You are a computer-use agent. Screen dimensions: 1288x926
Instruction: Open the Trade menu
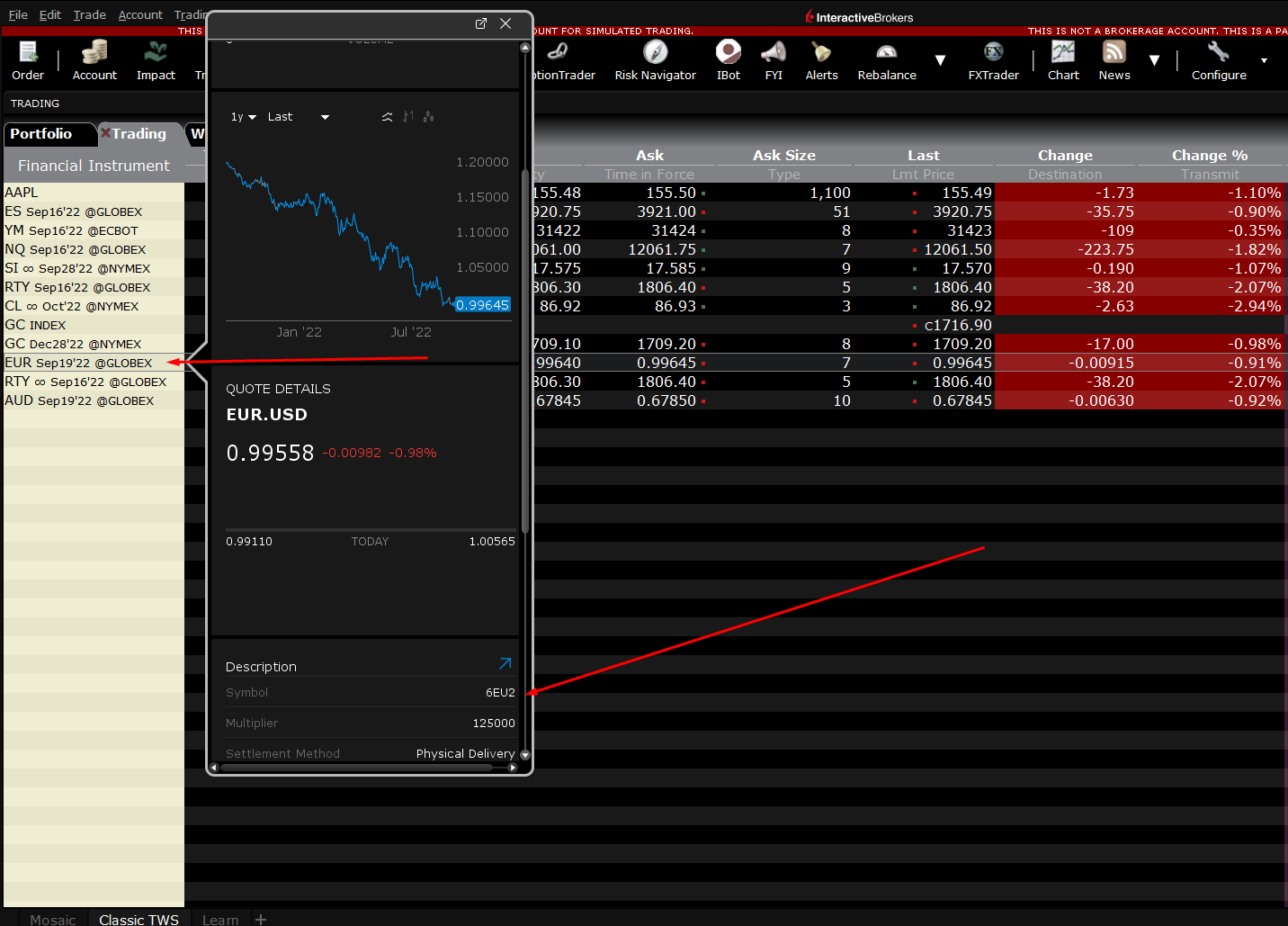click(x=89, y=14)
